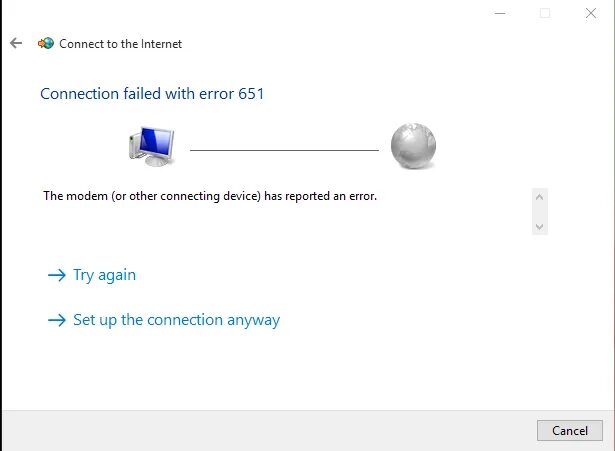Click the connection line between computer and globe

point(284,149)
